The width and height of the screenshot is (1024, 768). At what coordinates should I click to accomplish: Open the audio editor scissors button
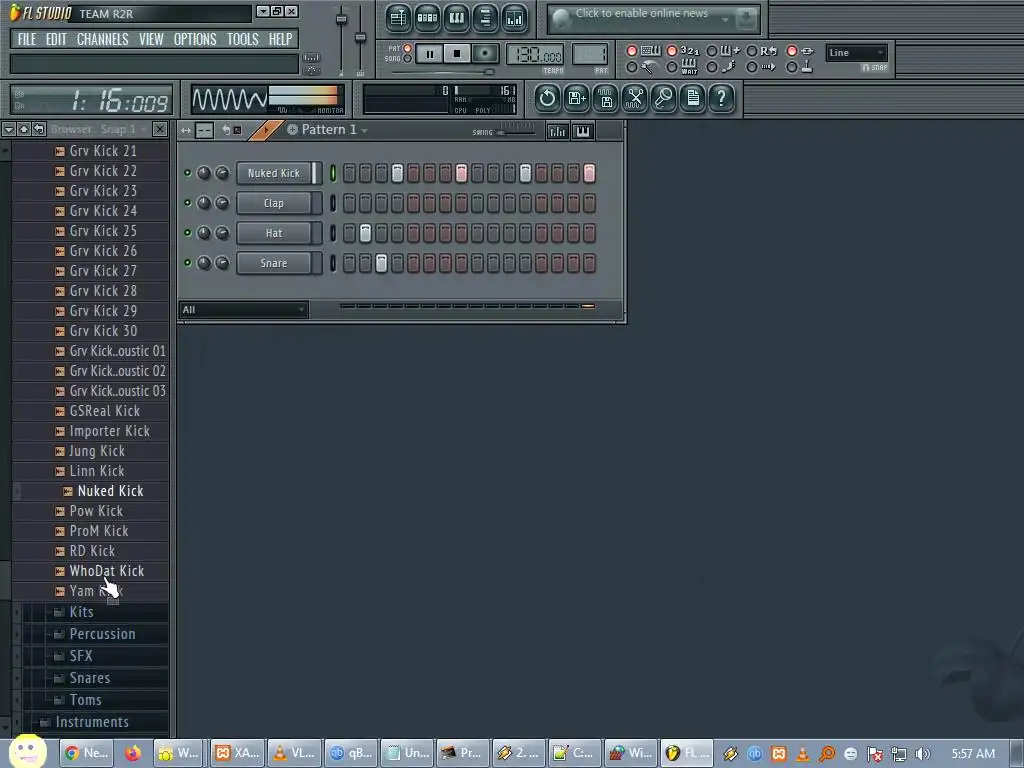point(635,99)
